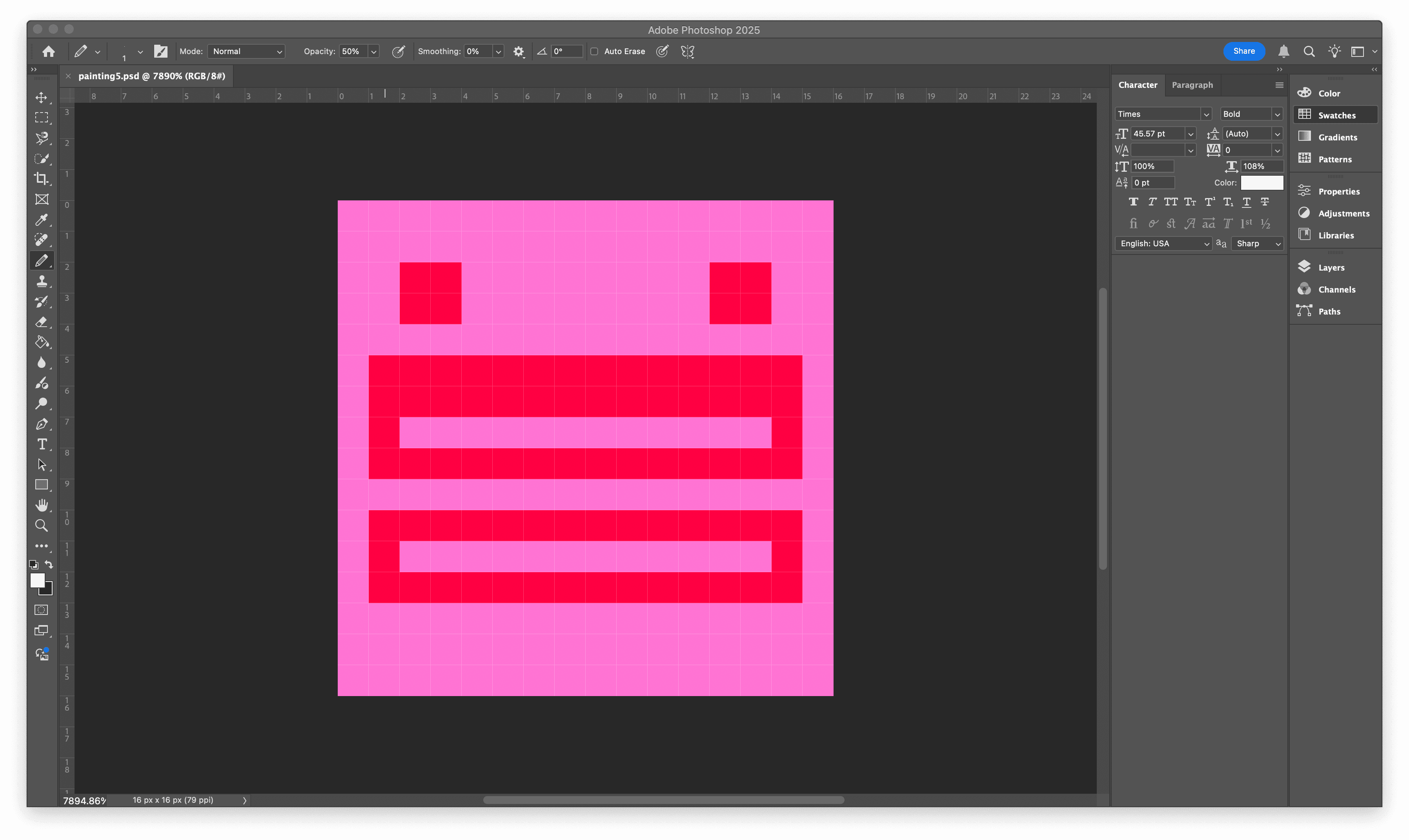Open the Sharp anti-aliasing dropdown
The image size is (1409, 840).
1257,244
